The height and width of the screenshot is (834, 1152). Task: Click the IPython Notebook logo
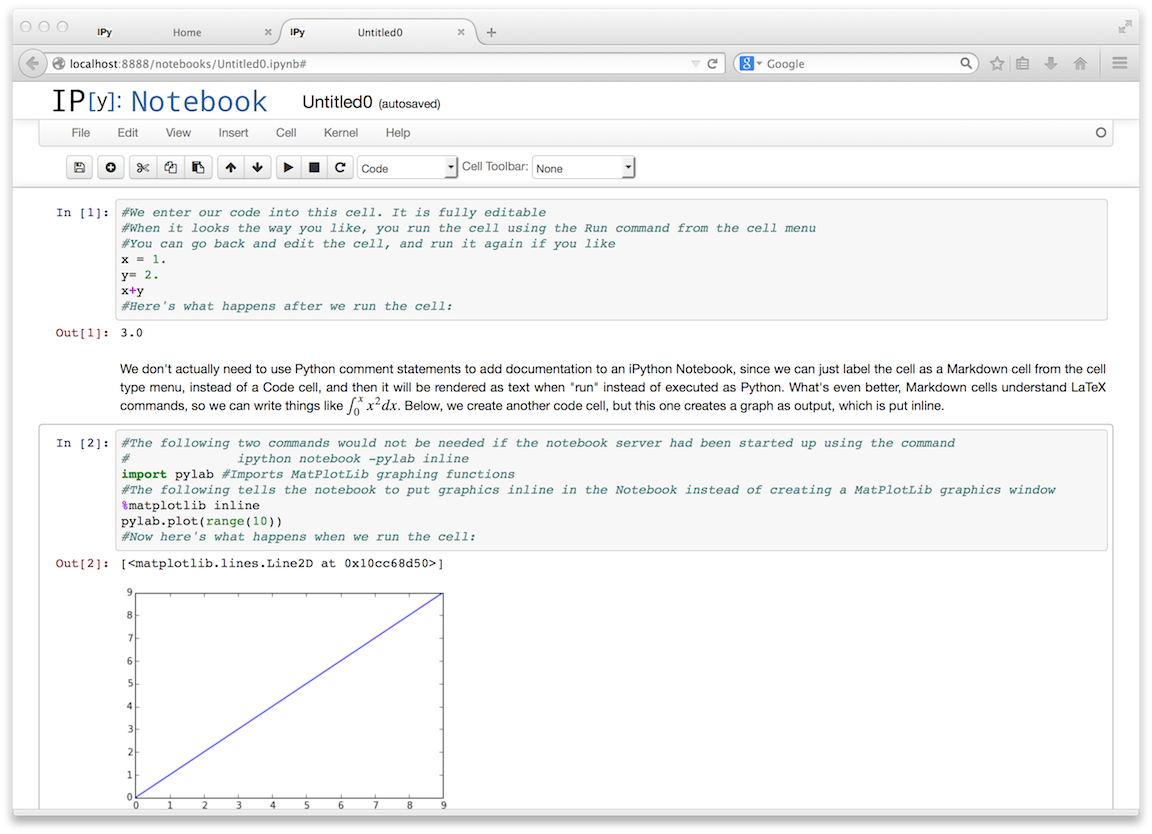(160, 101)
